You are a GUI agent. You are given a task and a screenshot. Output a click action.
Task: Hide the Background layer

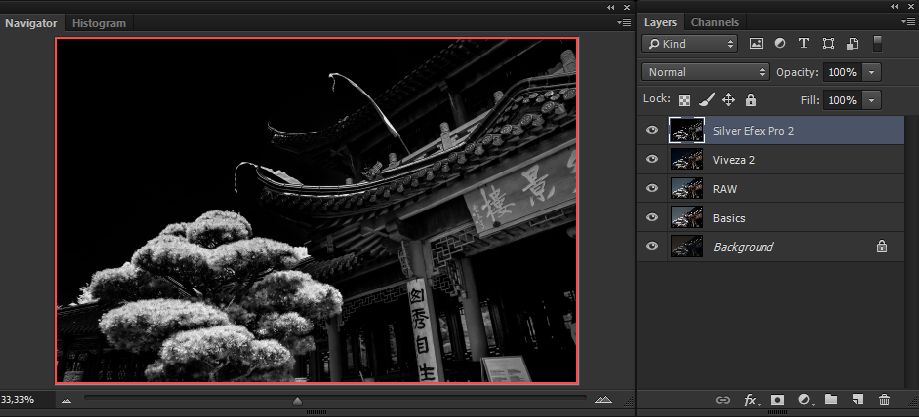(x=652, y=246)
